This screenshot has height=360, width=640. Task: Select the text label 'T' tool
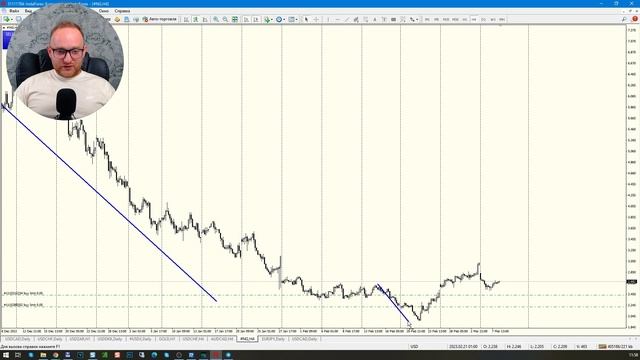click(x=384, y=19)
